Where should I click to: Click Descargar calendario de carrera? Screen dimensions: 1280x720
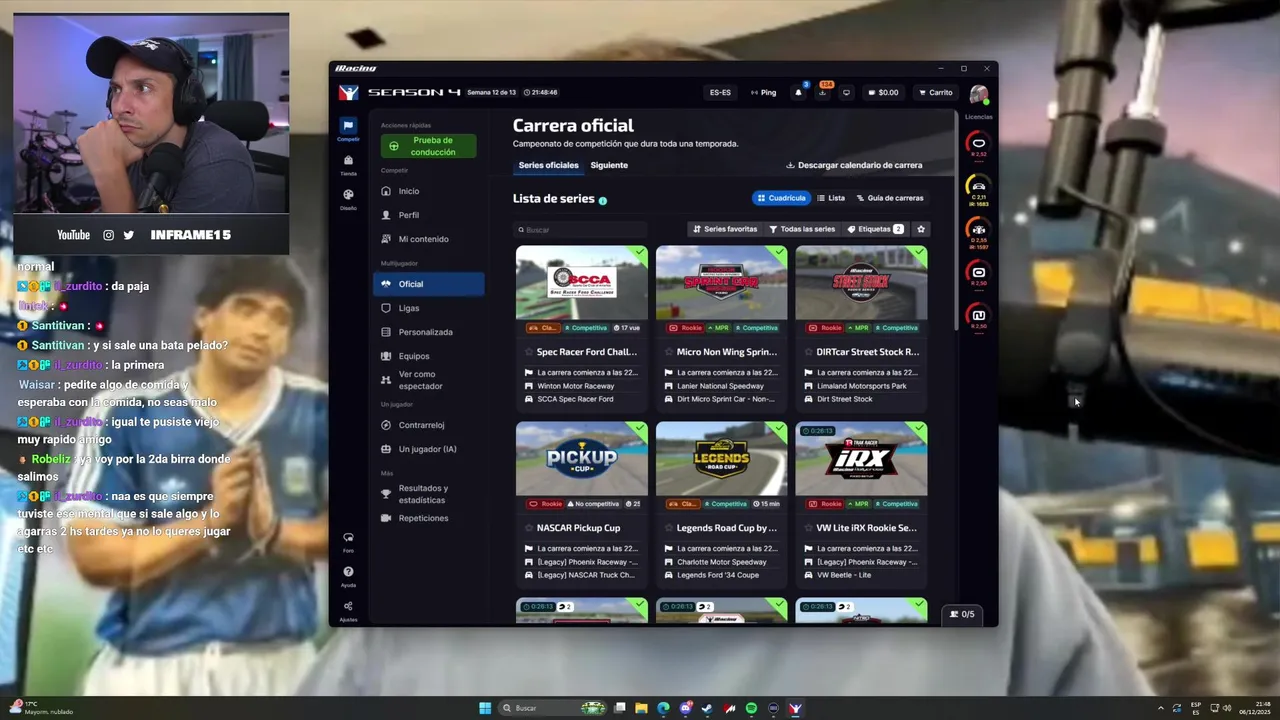(x=854, y=165)
